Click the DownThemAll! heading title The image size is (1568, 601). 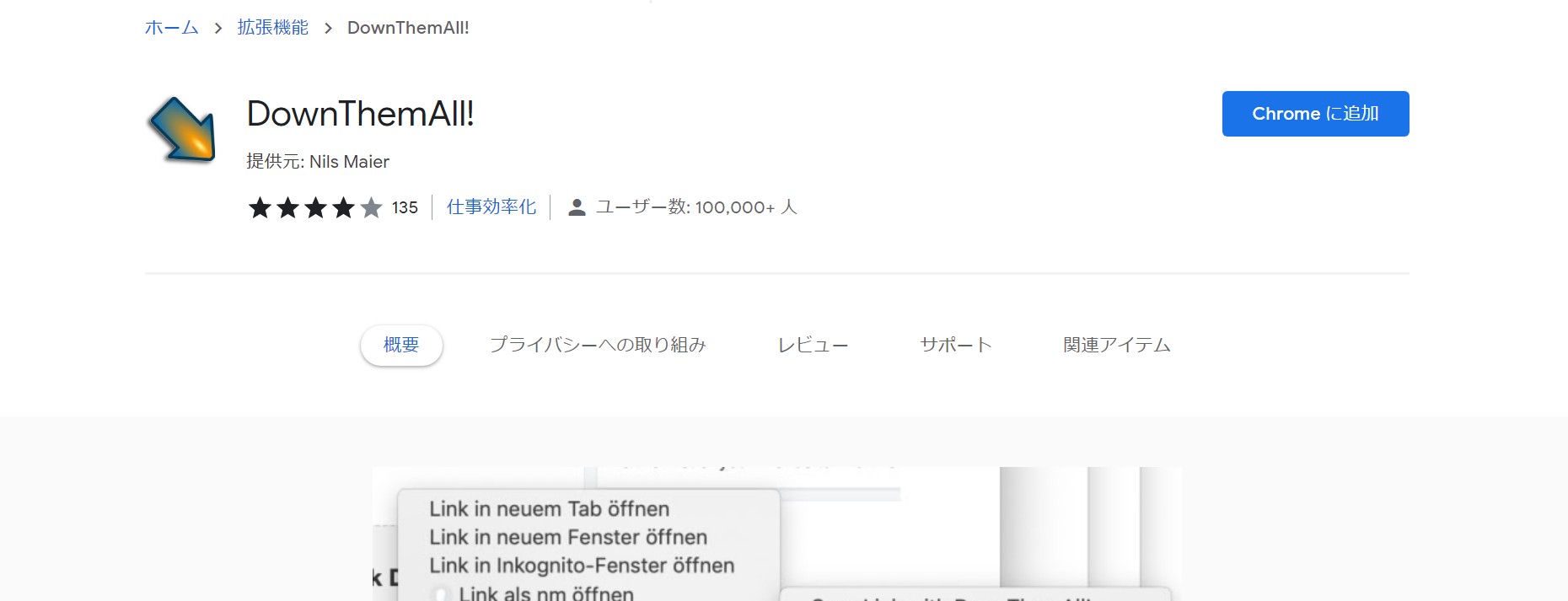point(361,114)
